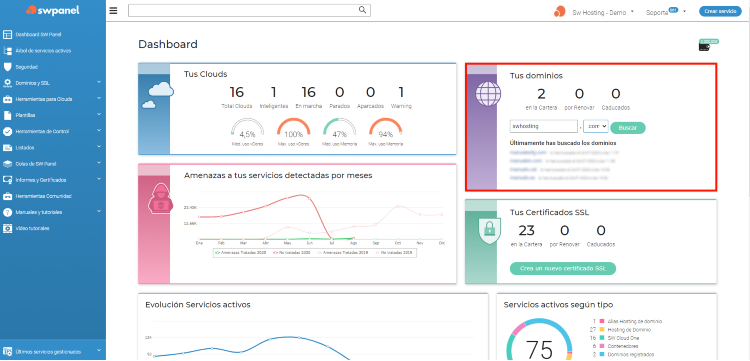
Task: Click the Colas de SW Panel icon
Action: [7, 164]
